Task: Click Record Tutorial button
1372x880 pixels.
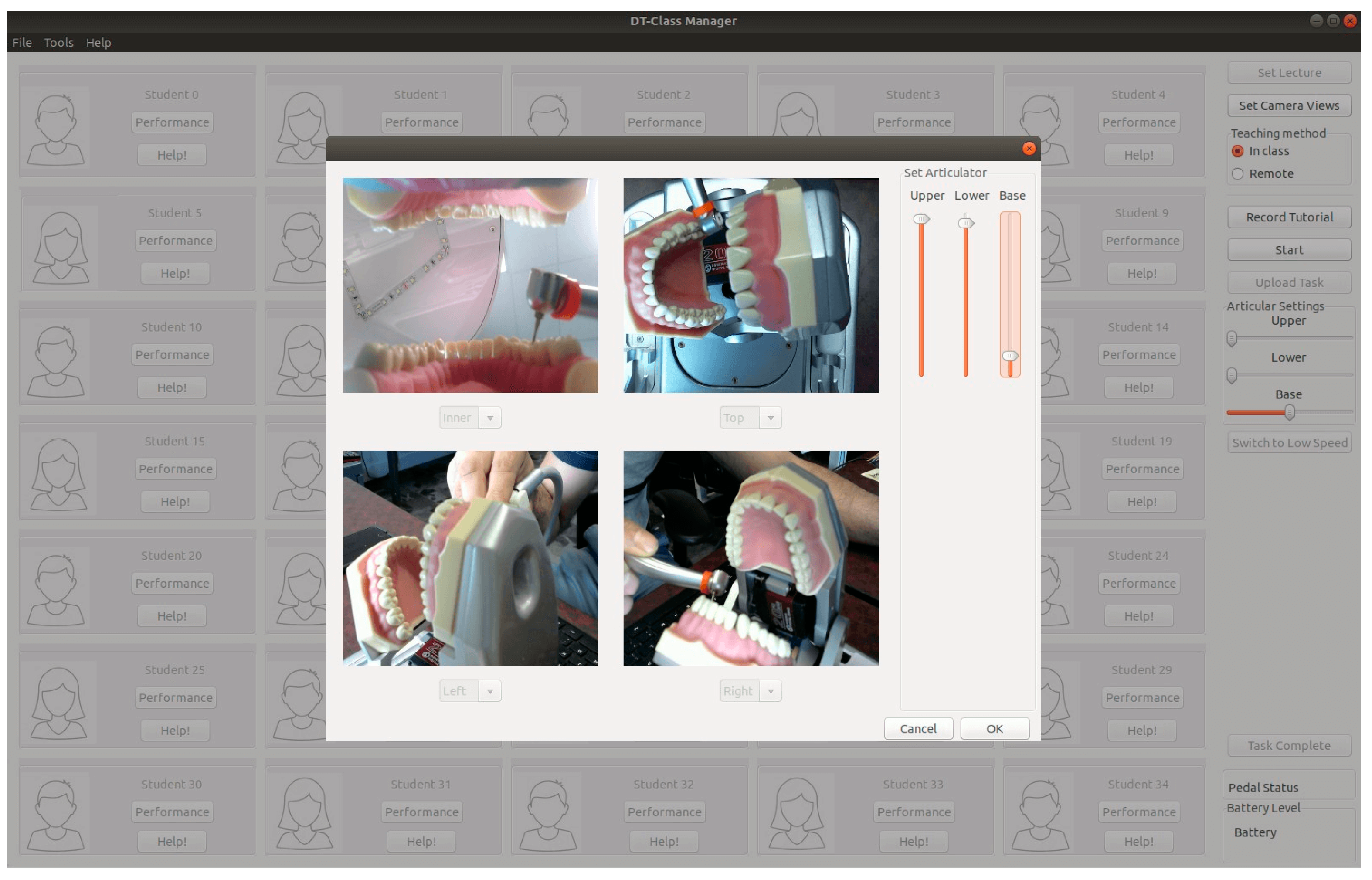Action: tap(1289, 217)
